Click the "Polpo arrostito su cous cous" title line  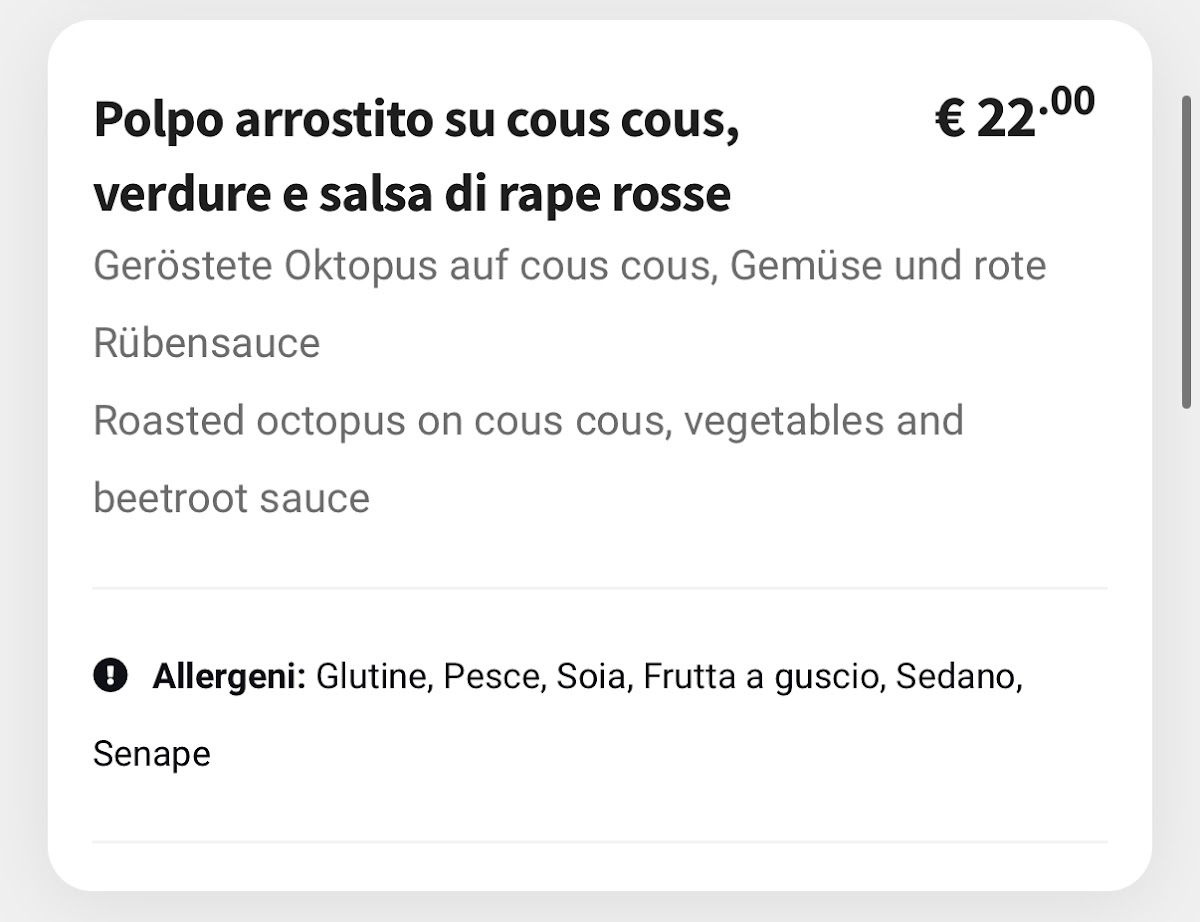tap(416, 121)
